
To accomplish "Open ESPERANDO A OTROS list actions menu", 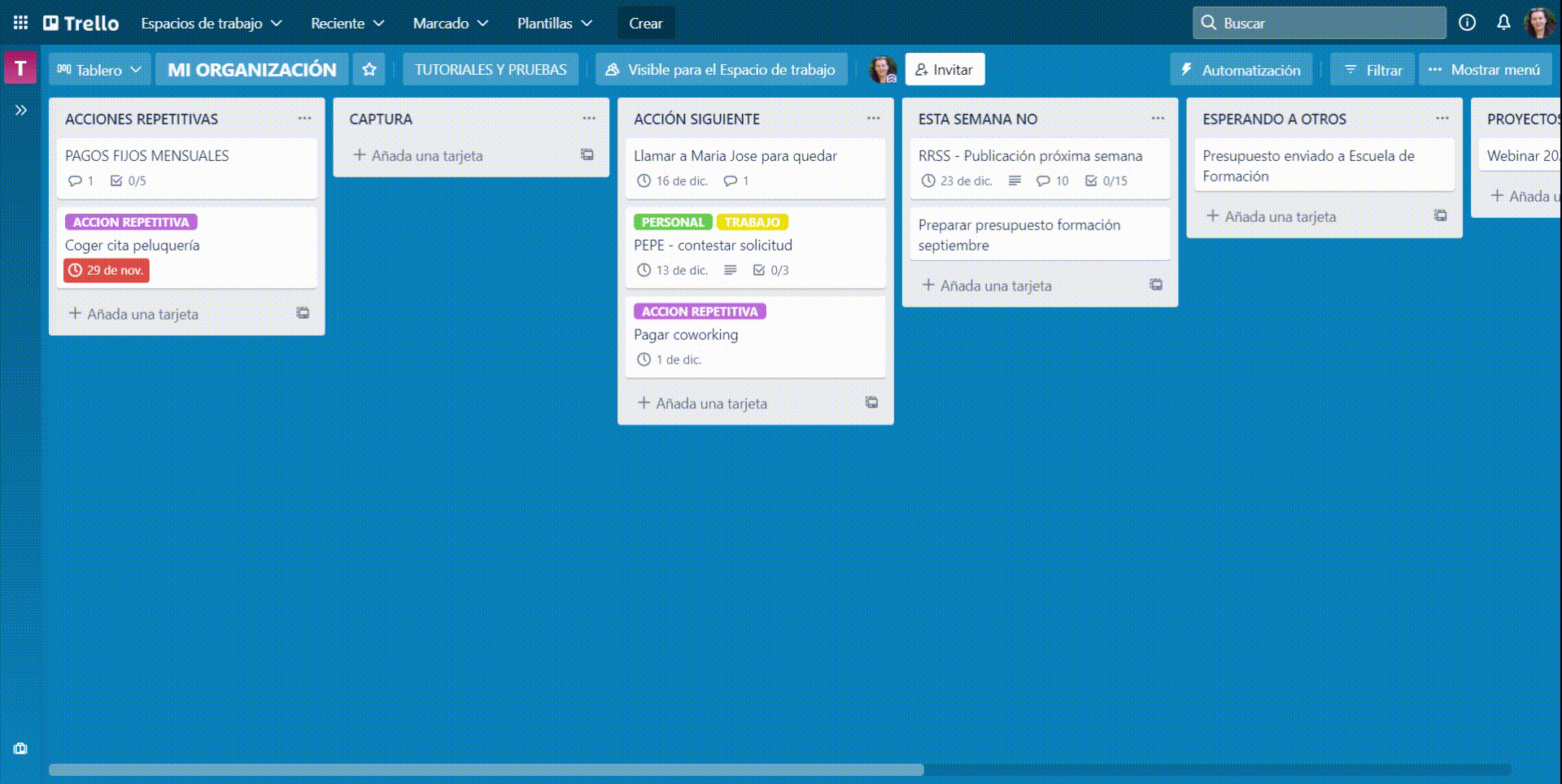I will point(1442,118).
